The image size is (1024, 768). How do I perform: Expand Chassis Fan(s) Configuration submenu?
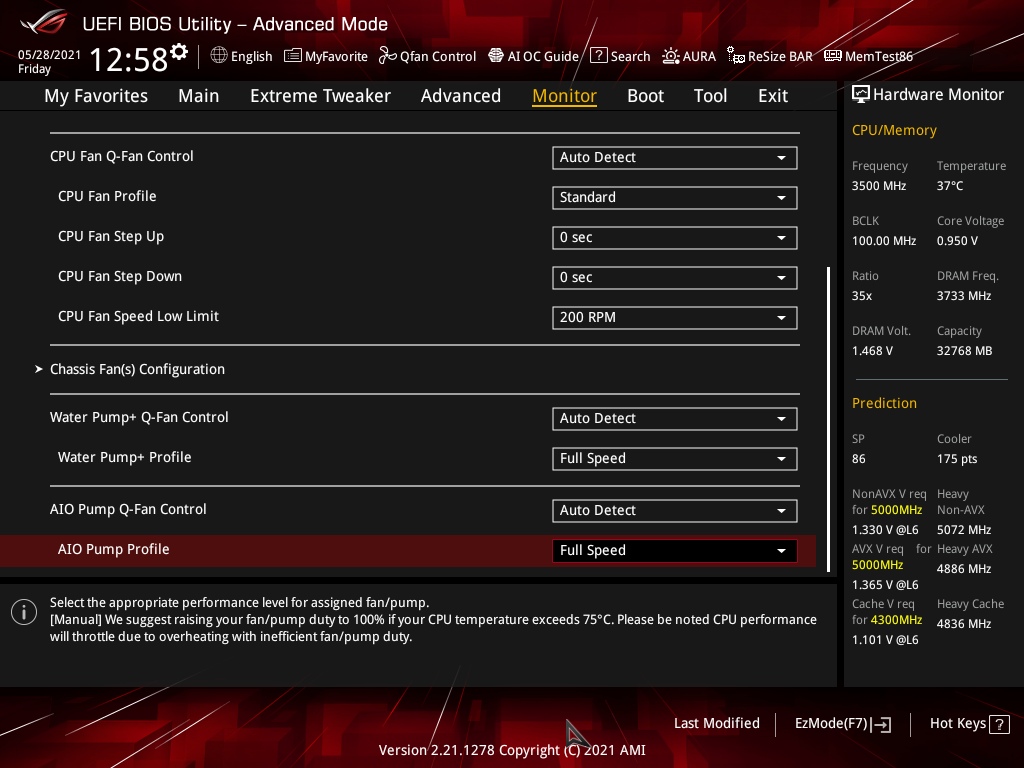pos(137,369)
